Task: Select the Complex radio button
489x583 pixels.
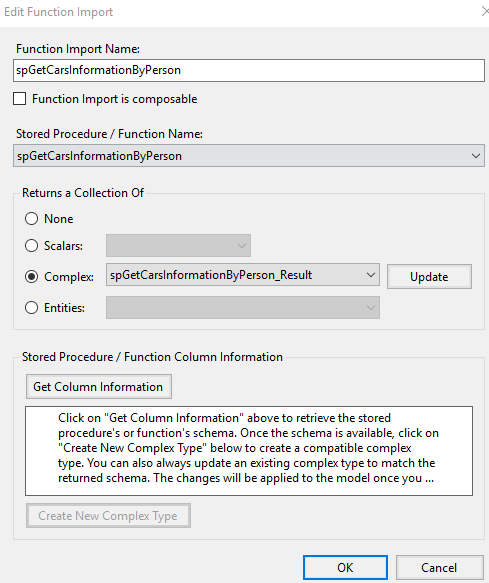Action: pyautogui.click(x=32, y=277)
